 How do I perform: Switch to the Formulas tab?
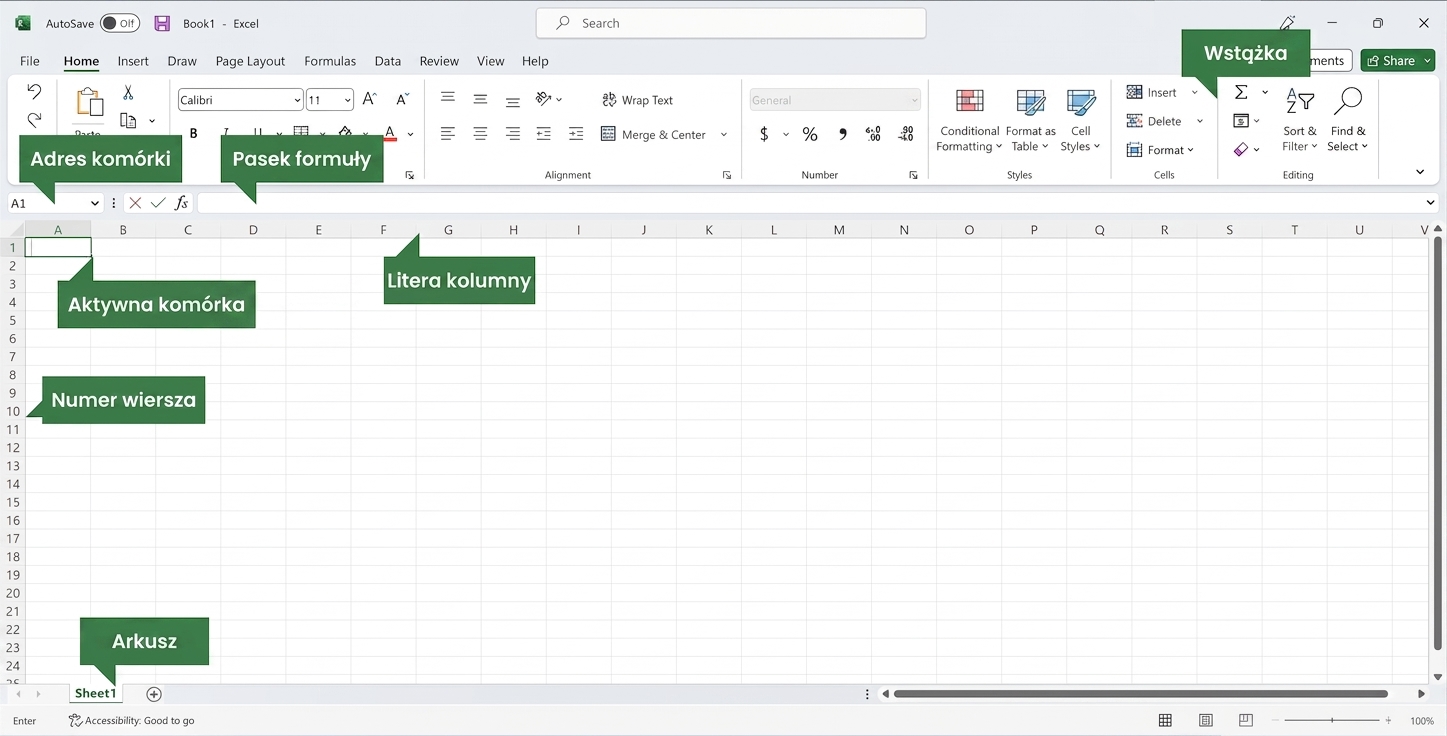tap(330, 61)
